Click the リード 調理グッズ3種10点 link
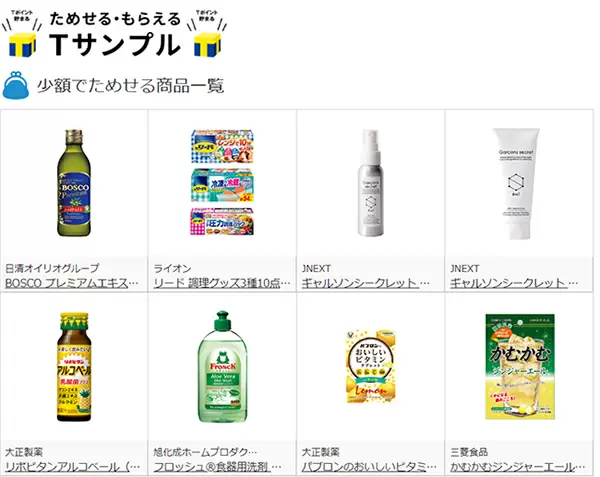The image size is (600, 477). (222, 283)
